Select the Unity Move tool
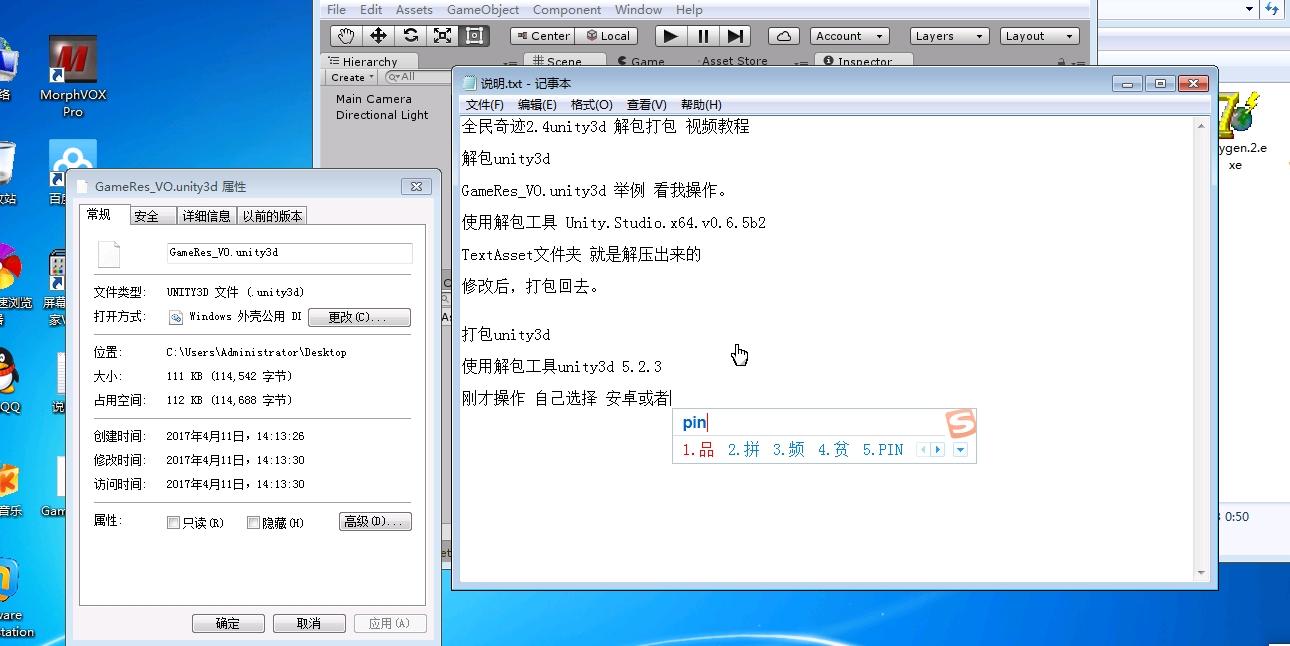Screen dimensions: 1290x646 coord(378,36)
